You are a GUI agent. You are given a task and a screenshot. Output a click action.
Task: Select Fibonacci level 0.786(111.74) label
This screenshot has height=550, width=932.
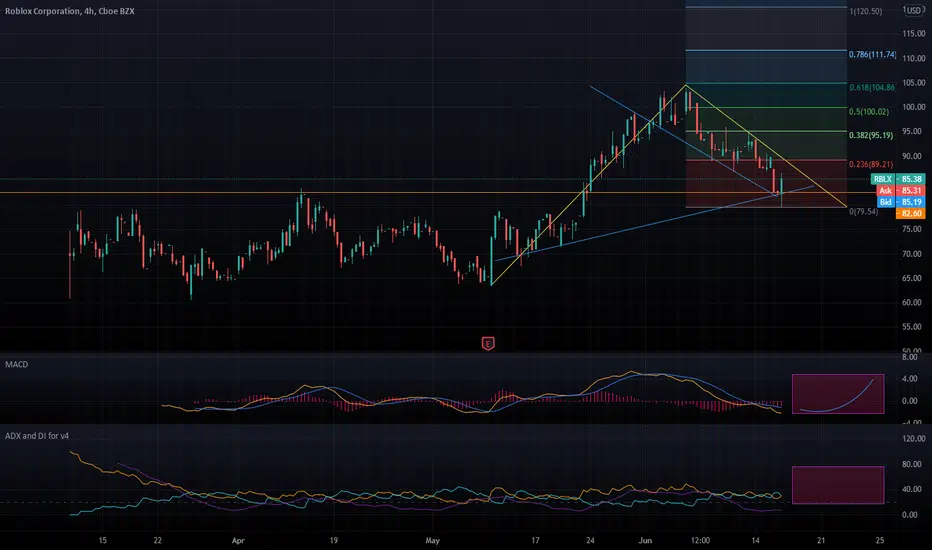coord(872,54)
